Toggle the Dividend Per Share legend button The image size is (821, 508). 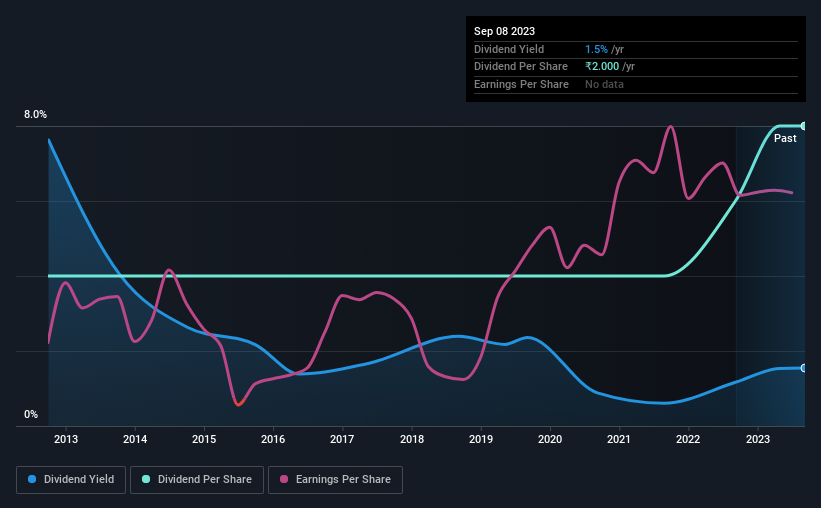pos(197,480)
